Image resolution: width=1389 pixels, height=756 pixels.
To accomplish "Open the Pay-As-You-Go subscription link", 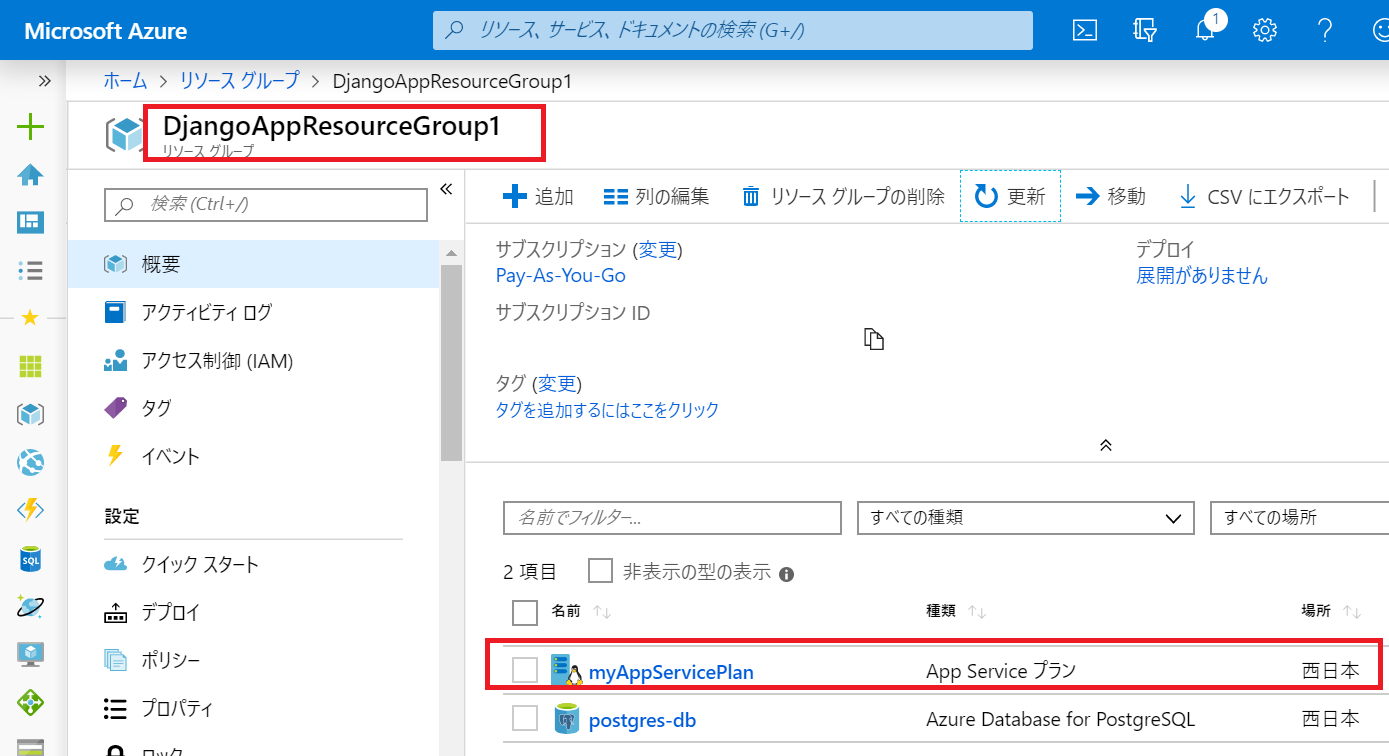I will [x=560, y=276].
